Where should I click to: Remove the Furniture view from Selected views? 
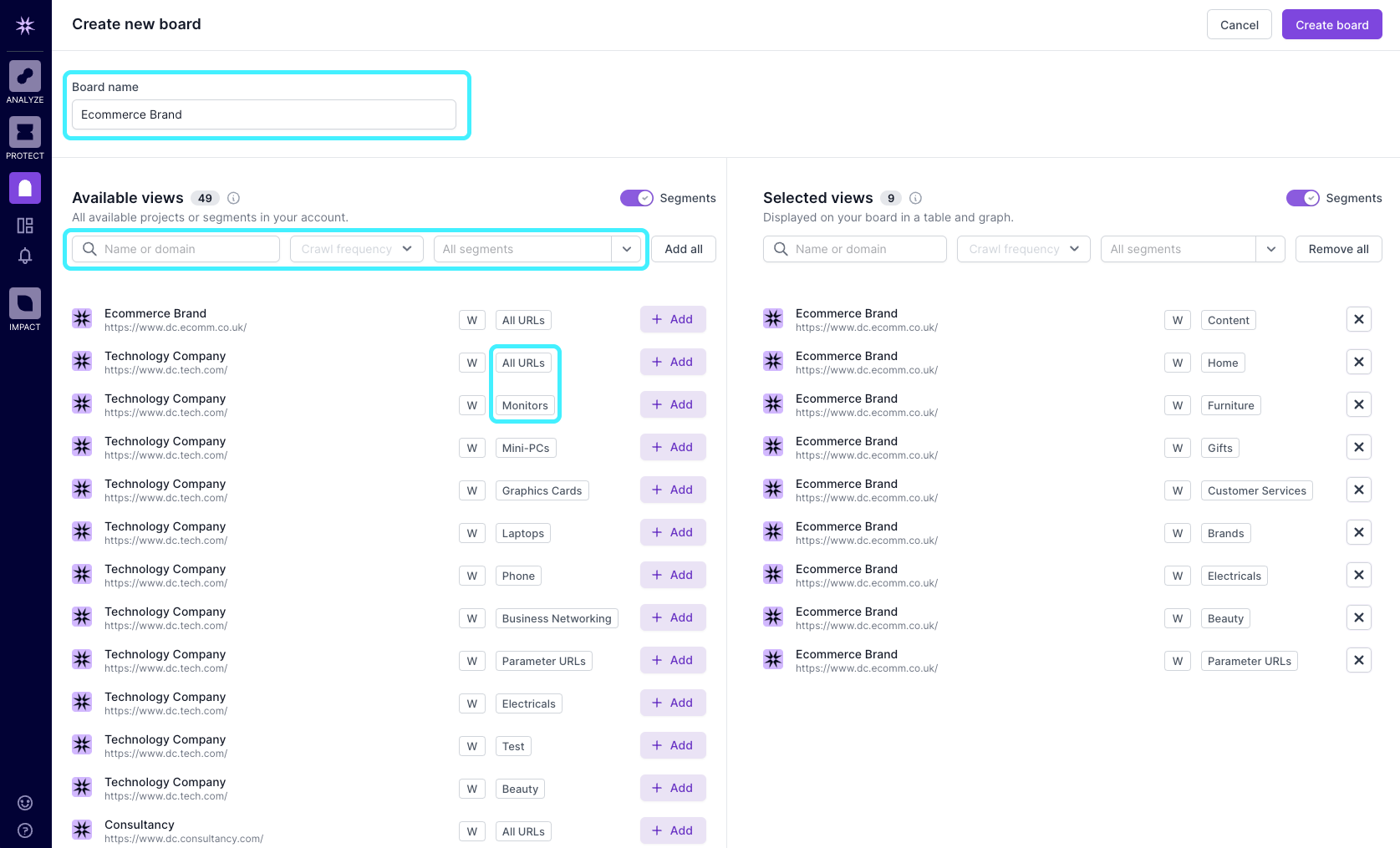[1358, 404]
